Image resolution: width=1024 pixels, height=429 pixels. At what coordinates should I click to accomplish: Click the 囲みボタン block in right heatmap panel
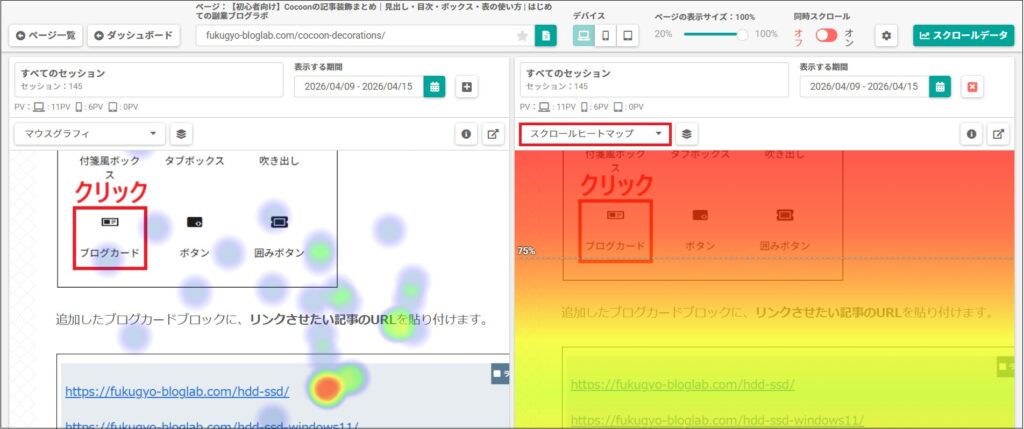[x=784, y=230]
